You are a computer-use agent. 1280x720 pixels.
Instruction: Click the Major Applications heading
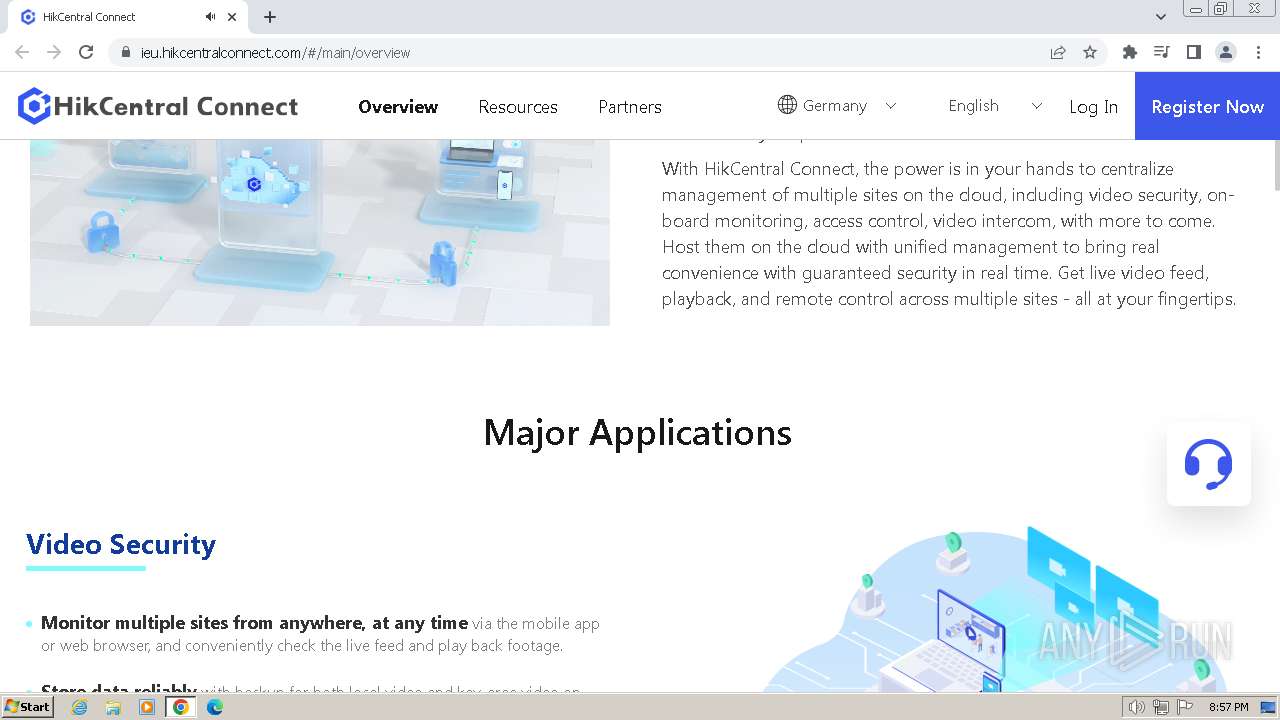[x=638, y=432]
